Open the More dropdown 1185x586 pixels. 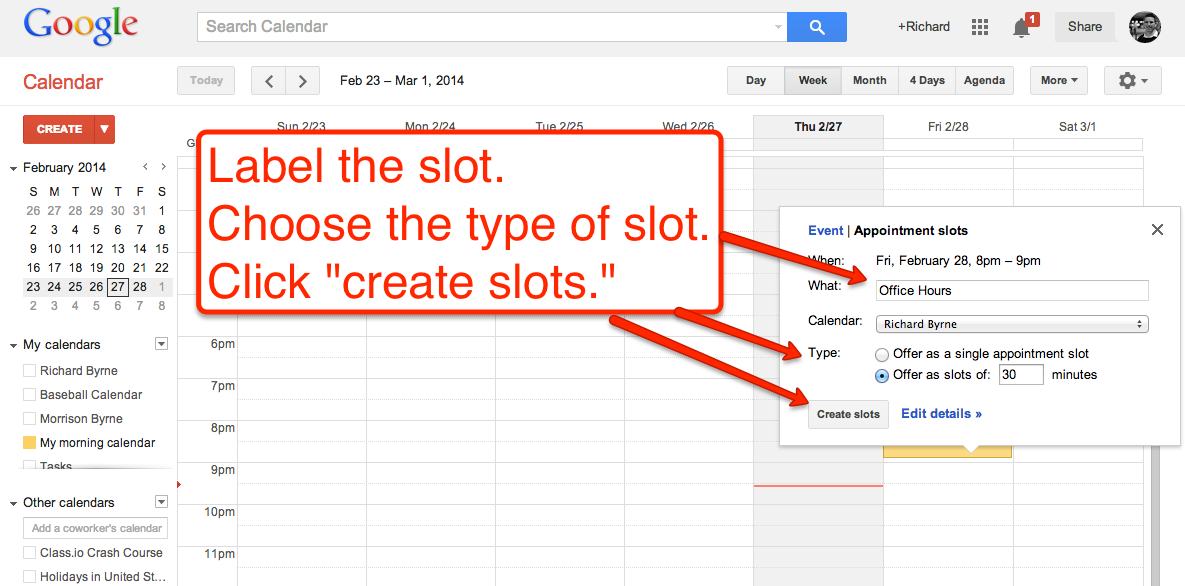point(1059,80)
